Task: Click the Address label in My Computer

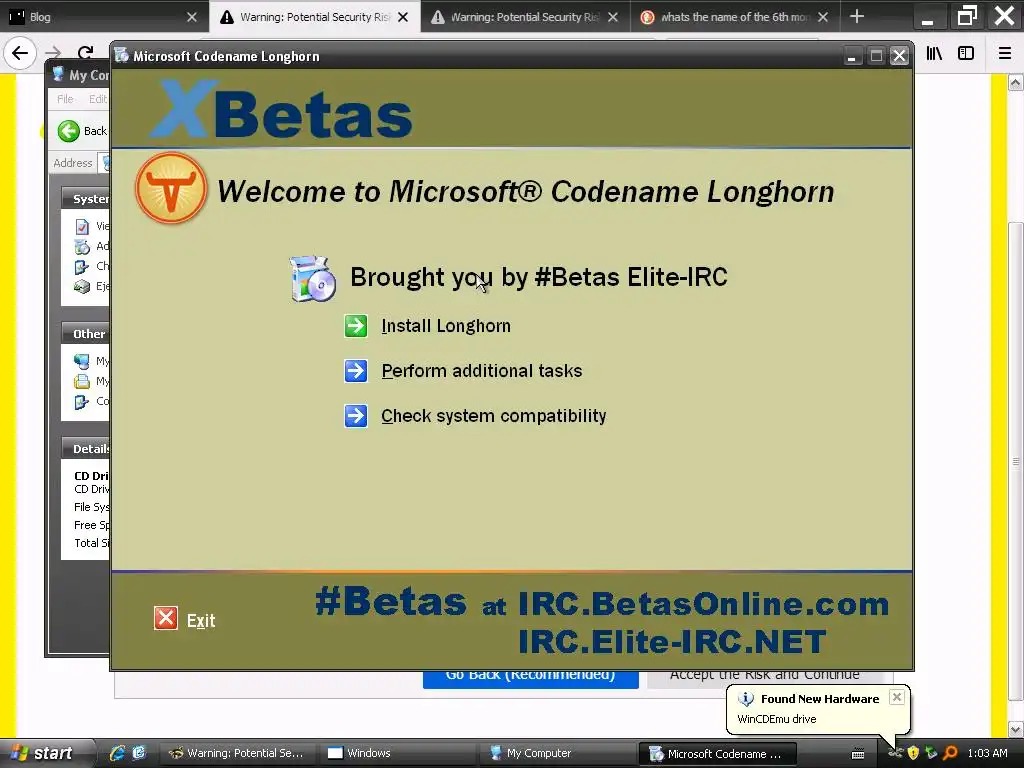Action: point(72,163)
